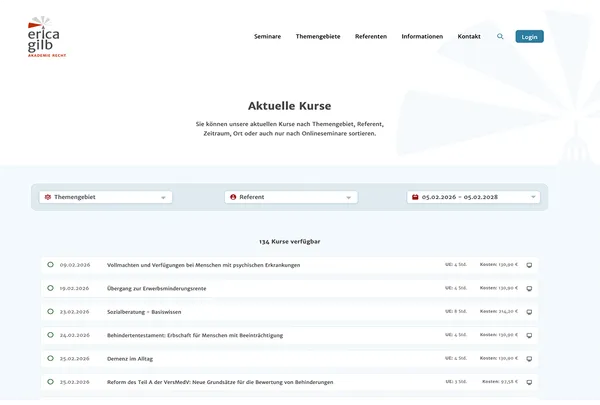Click the circle for Behindertentestament course

50,335
